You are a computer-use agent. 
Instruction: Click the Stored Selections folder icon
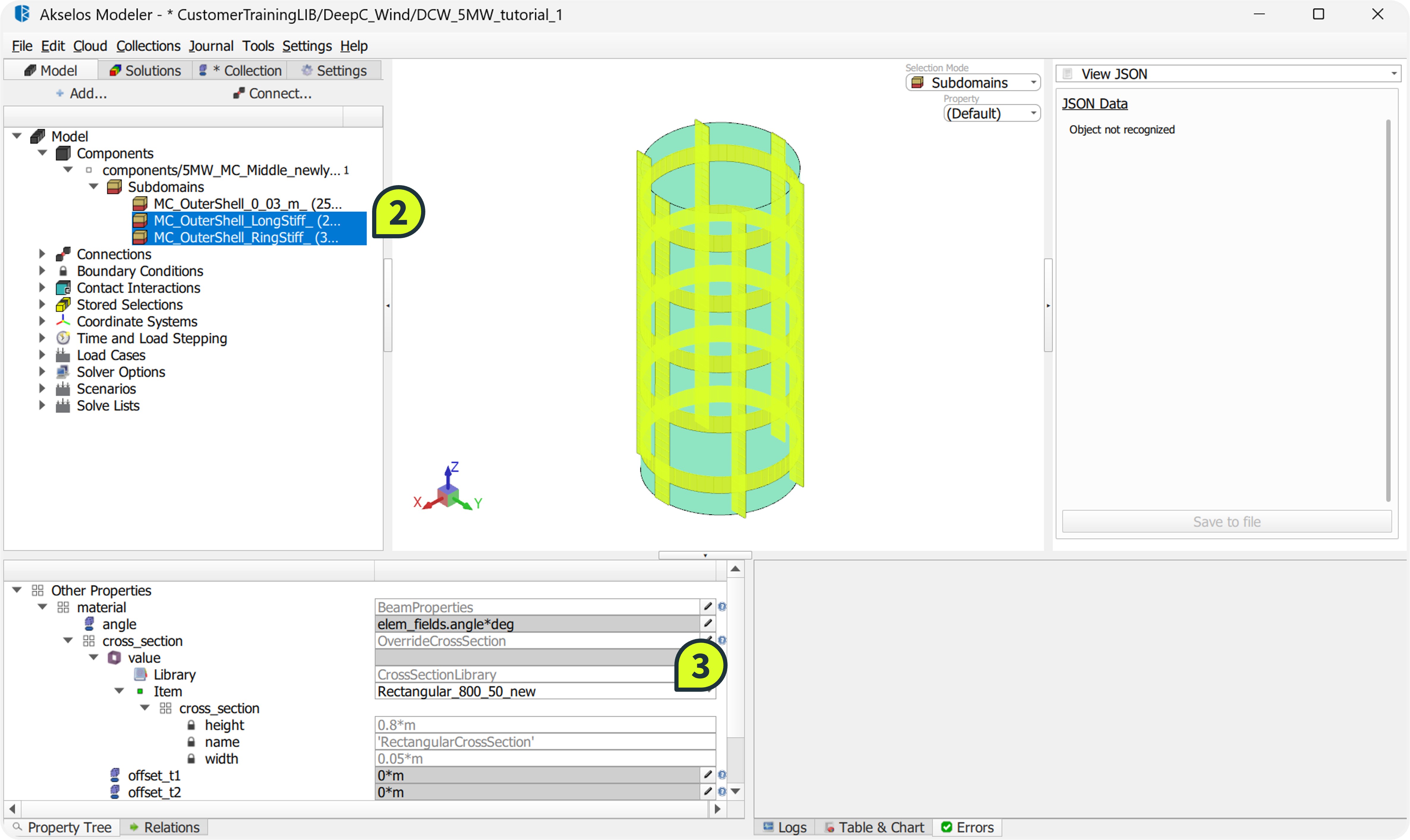tap(63, 305)
